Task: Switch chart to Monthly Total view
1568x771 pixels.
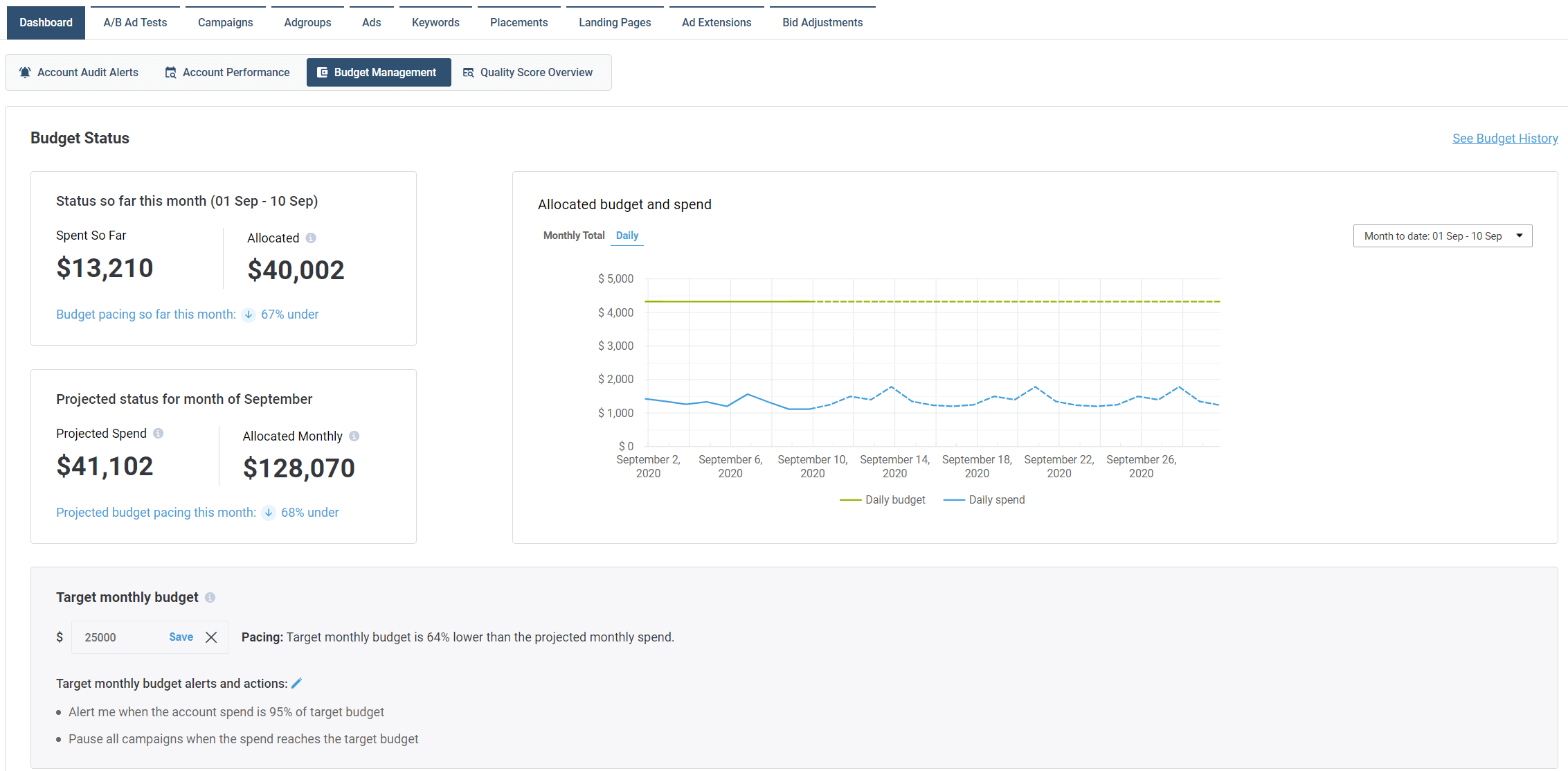Action: point(574,236)
